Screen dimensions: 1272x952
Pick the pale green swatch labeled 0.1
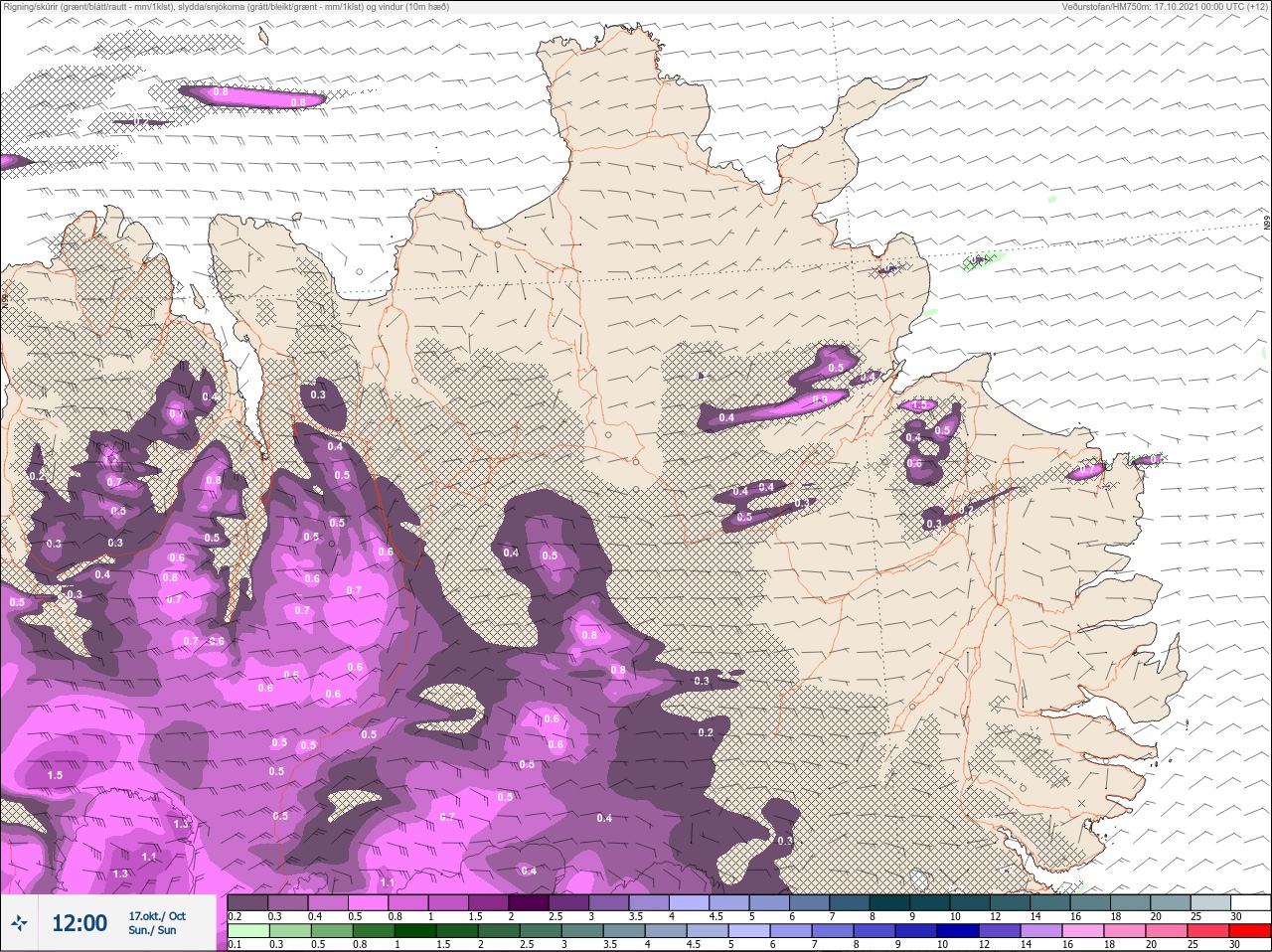coord(248,930)
